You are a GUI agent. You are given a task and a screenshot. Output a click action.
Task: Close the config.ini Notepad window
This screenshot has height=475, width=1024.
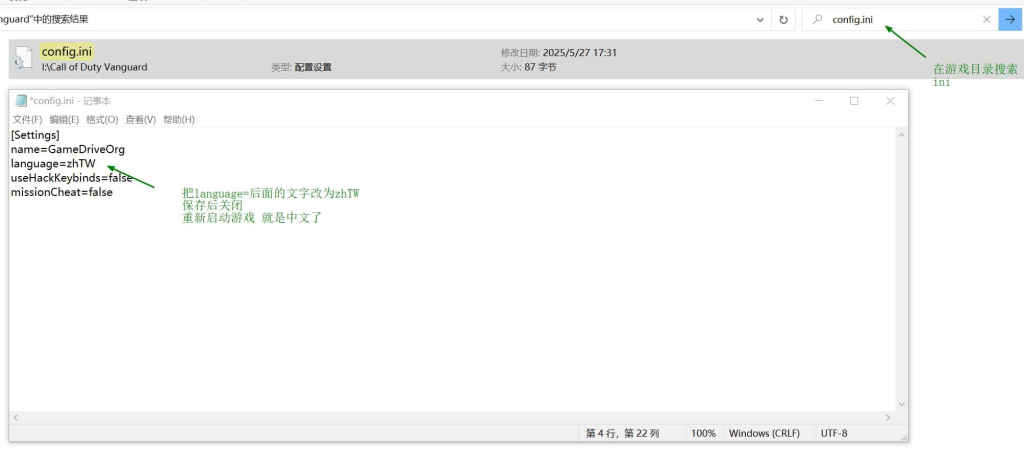click(890, 101)
